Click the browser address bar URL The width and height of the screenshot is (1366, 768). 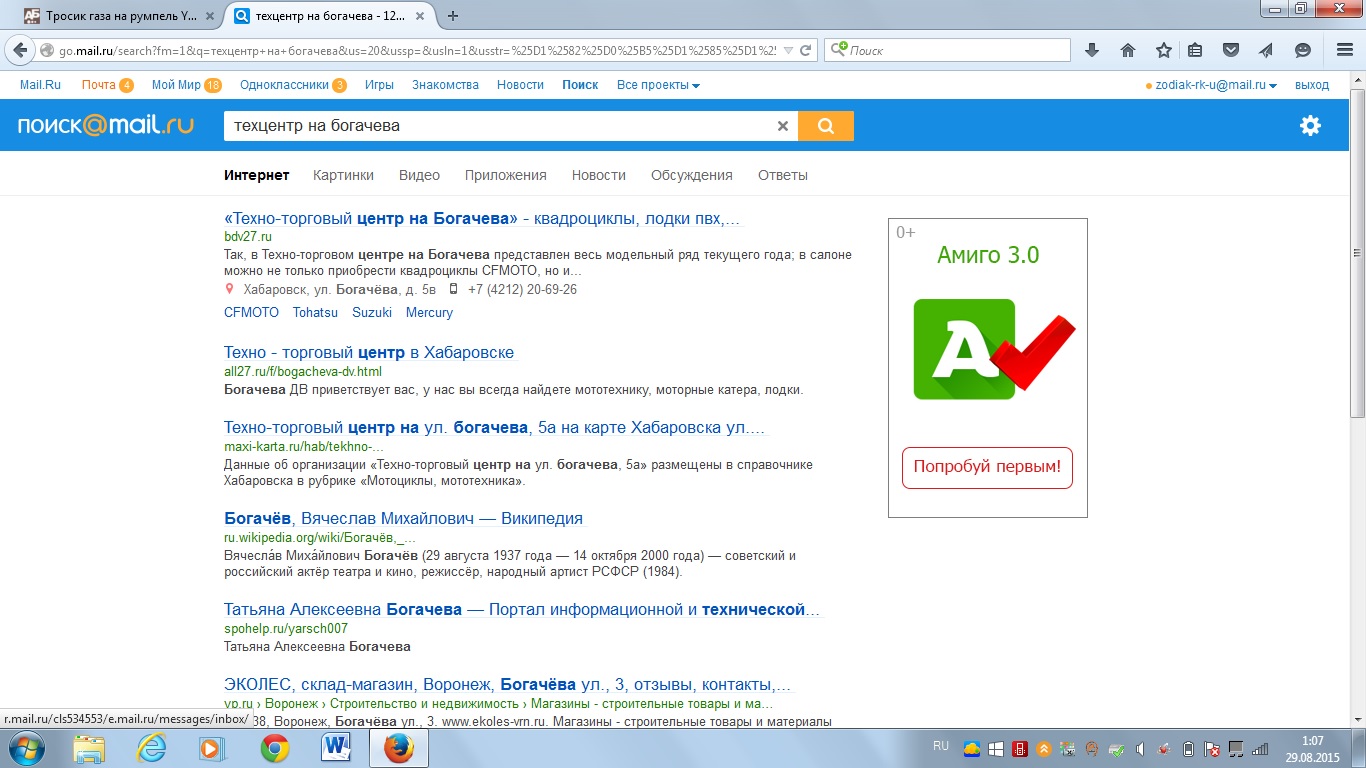click(x=418, y=50)
